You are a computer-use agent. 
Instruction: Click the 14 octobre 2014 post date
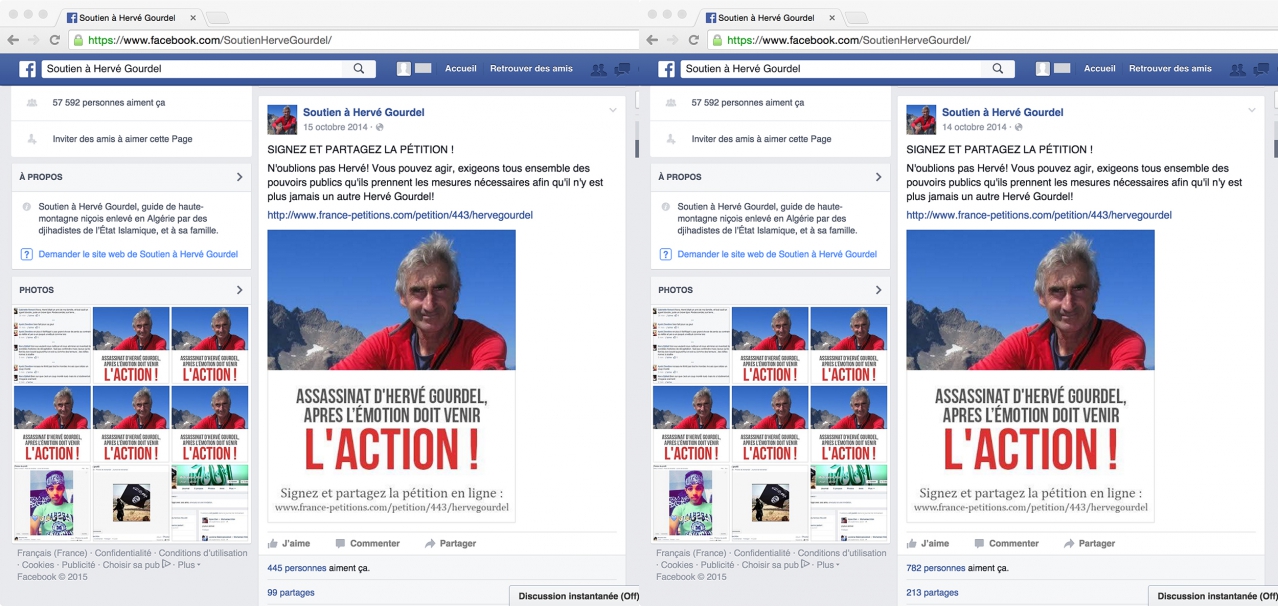coord(975,127)
